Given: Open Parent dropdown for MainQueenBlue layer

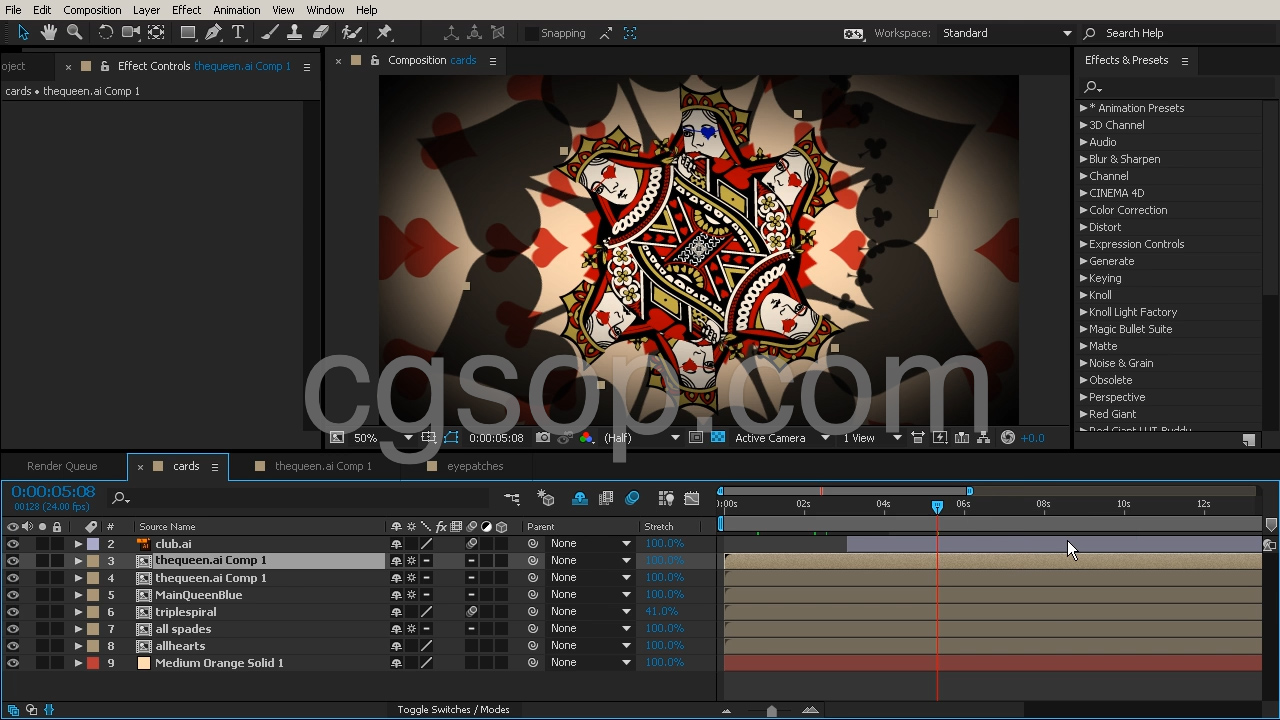Looking at the screenshot, I should [x=591, y=595].
